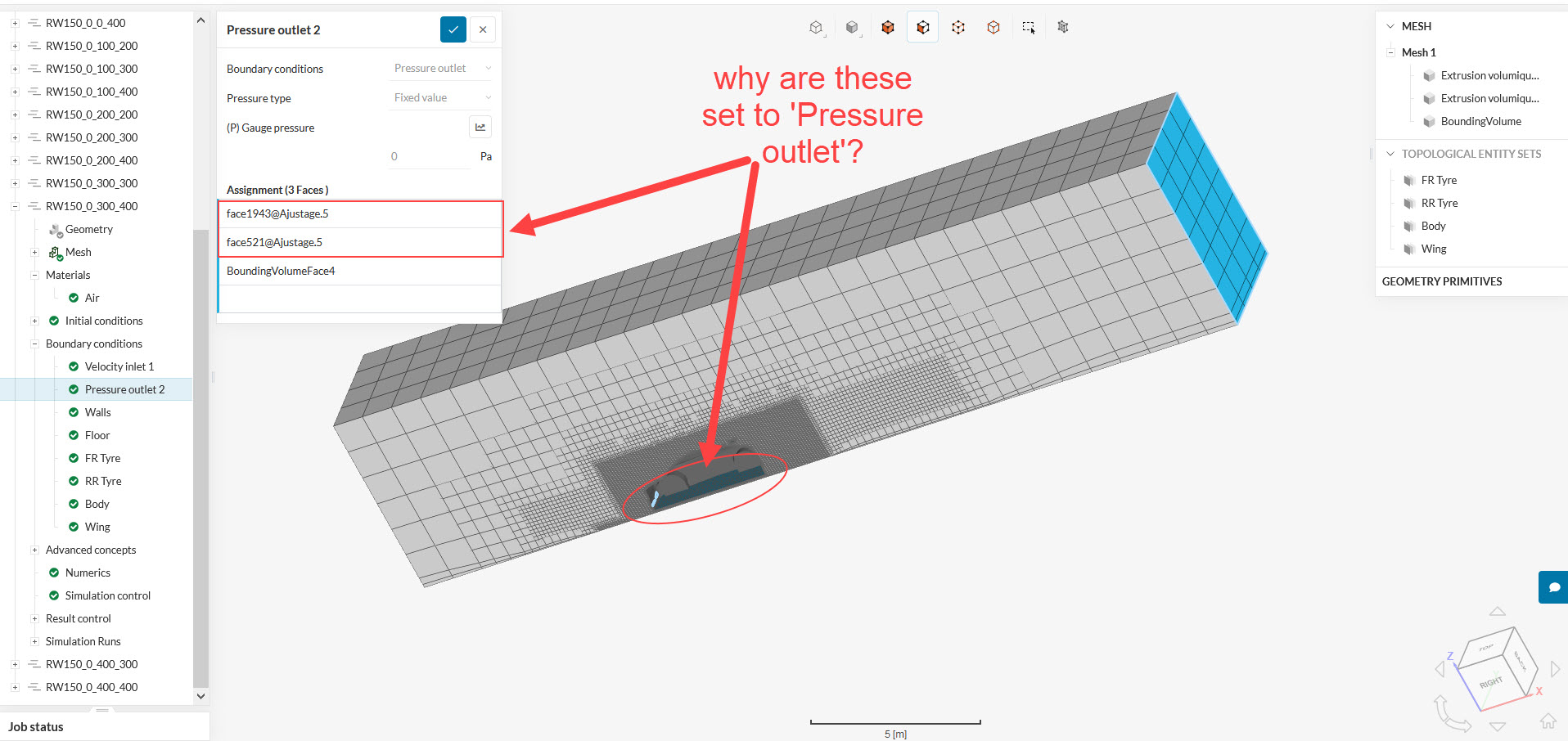Collapse the Mesh 1 node
The width and height of the screenshot is (1568, 741).
click(1390, 52)
